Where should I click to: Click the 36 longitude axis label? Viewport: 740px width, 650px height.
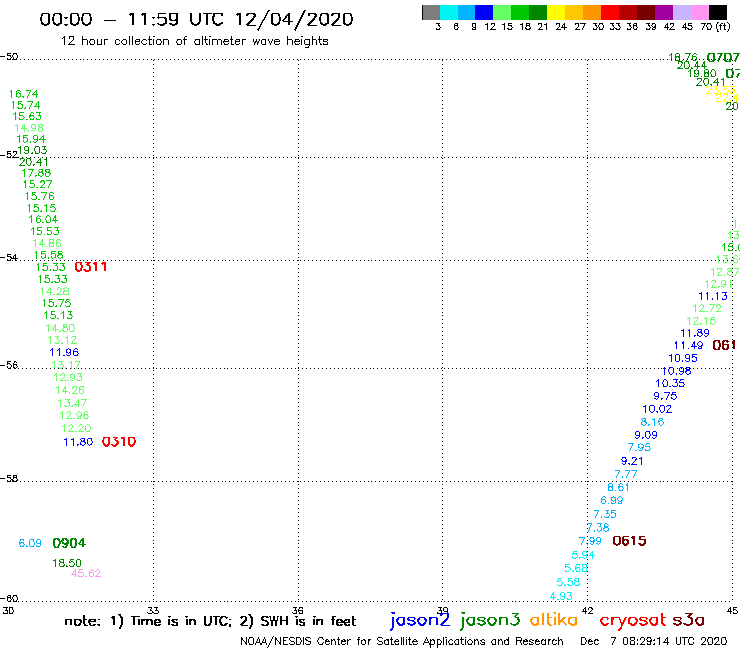[298, 611]
